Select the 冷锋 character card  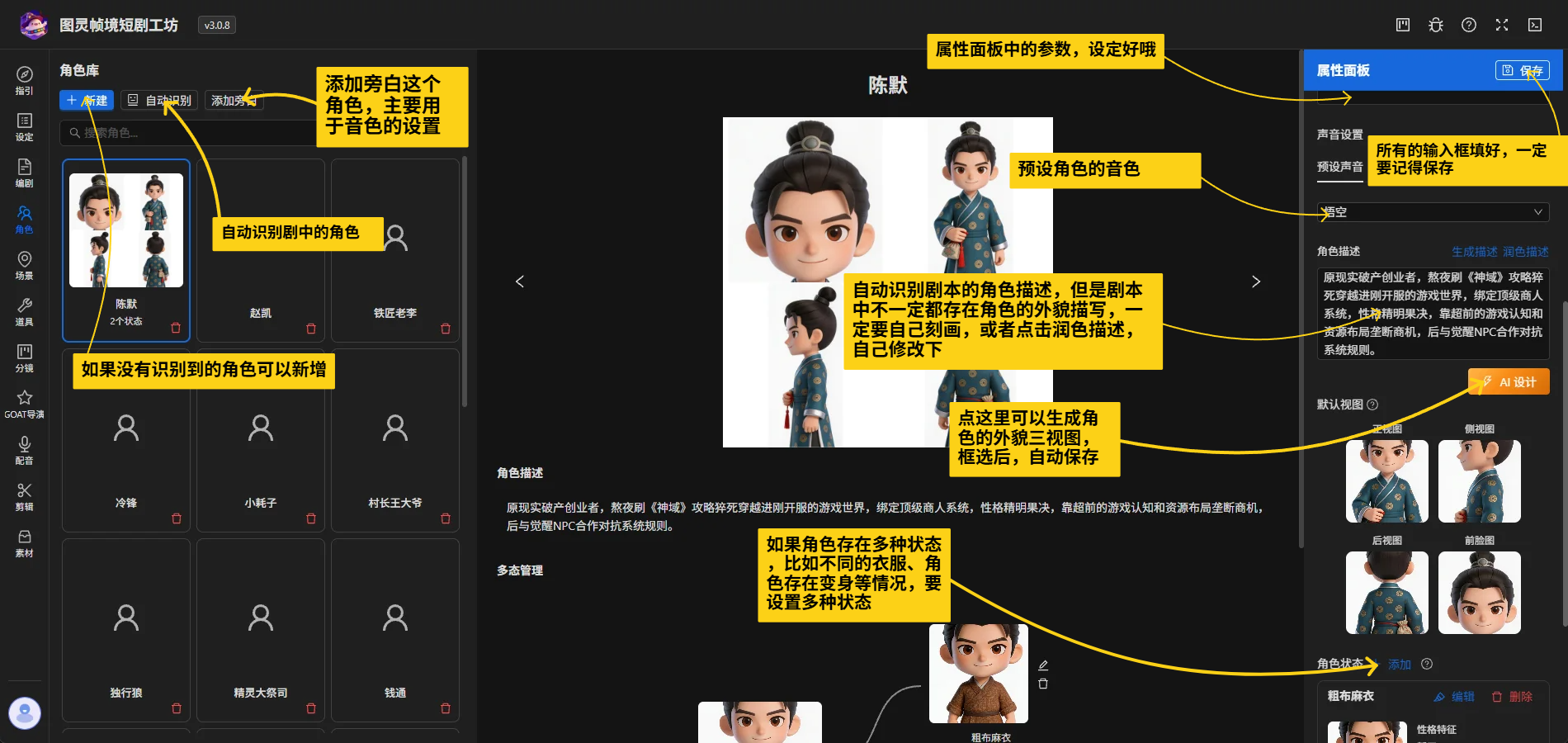click(x=126, y=440)
